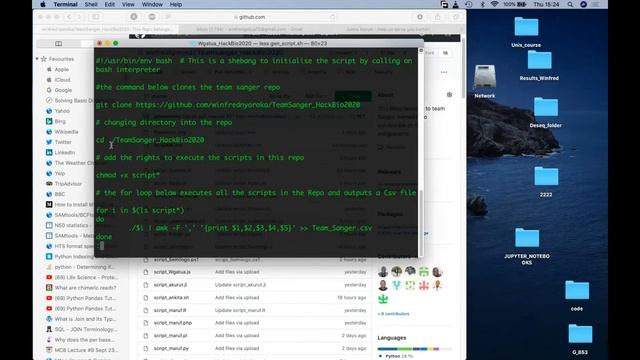Click the Safari page scrollbar
This screenshot has height=360, width=640.
[x=464, y=68]
